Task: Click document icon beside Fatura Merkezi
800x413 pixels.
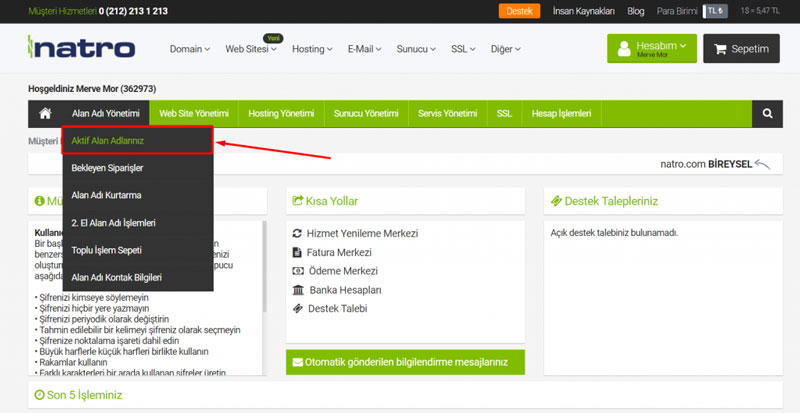Action: pos(296,252)
